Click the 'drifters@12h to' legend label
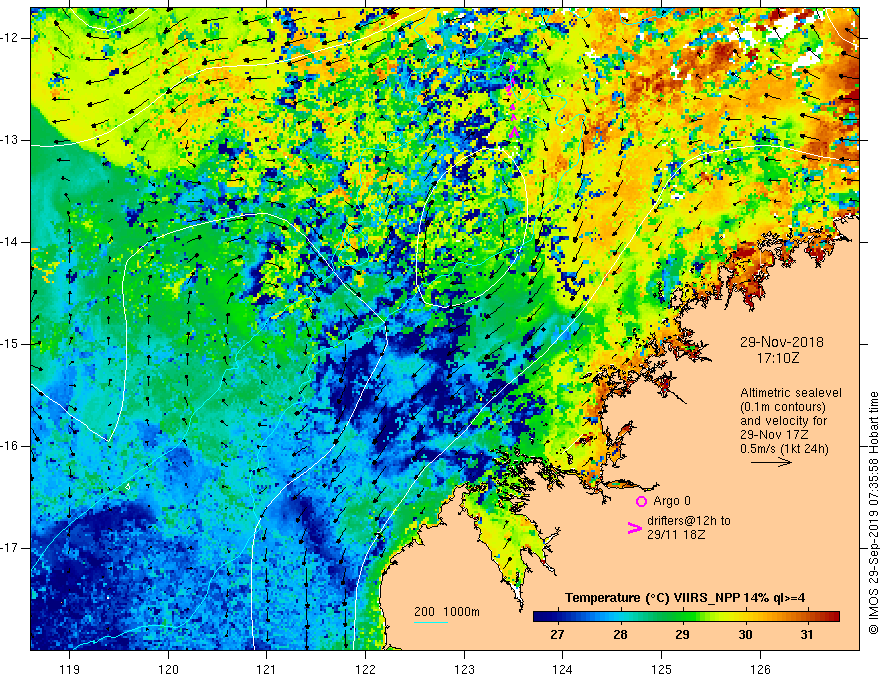This screenshot has height=680, width=880. click(689, 521)
